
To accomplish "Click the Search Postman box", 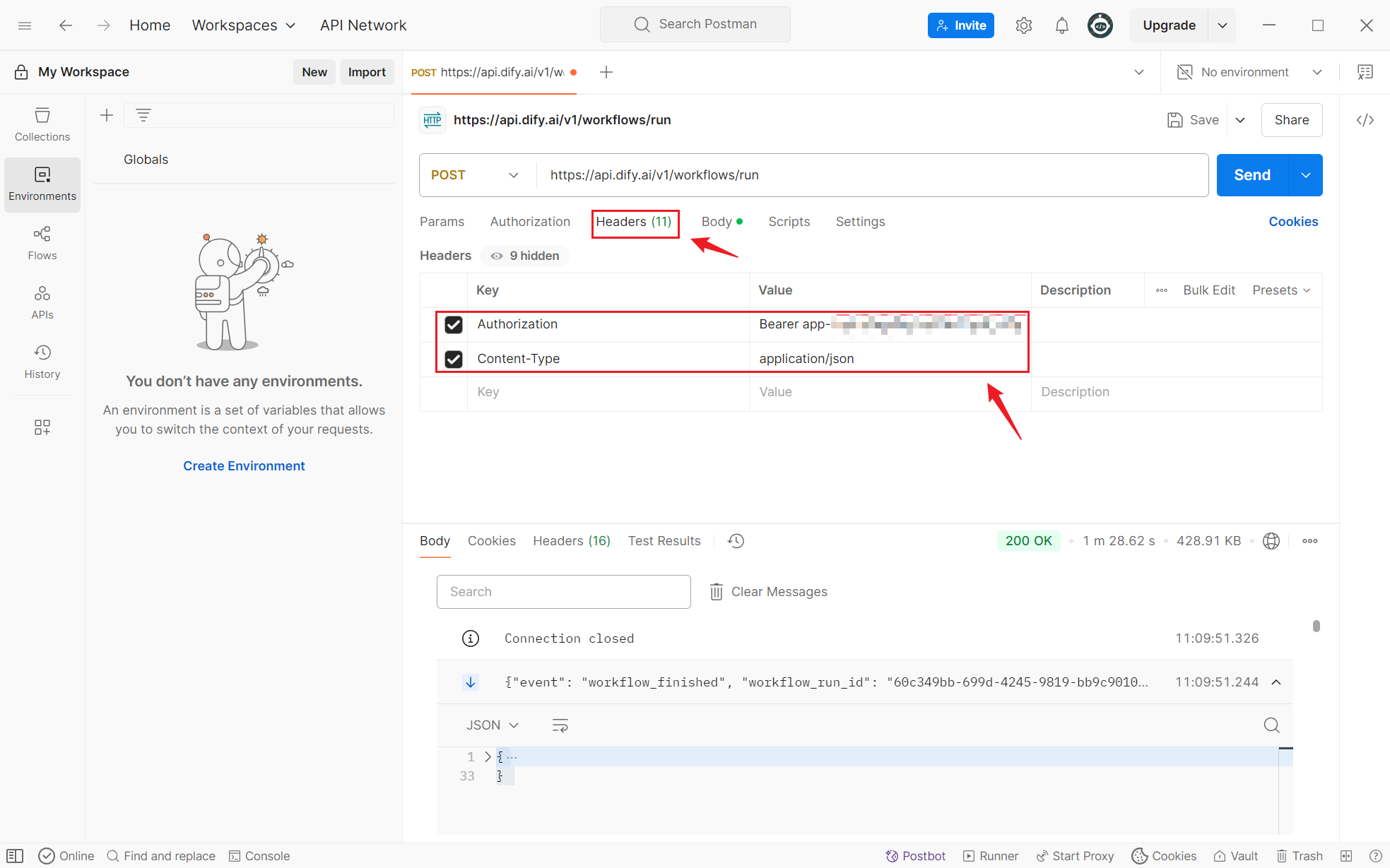I will (695, 25).
